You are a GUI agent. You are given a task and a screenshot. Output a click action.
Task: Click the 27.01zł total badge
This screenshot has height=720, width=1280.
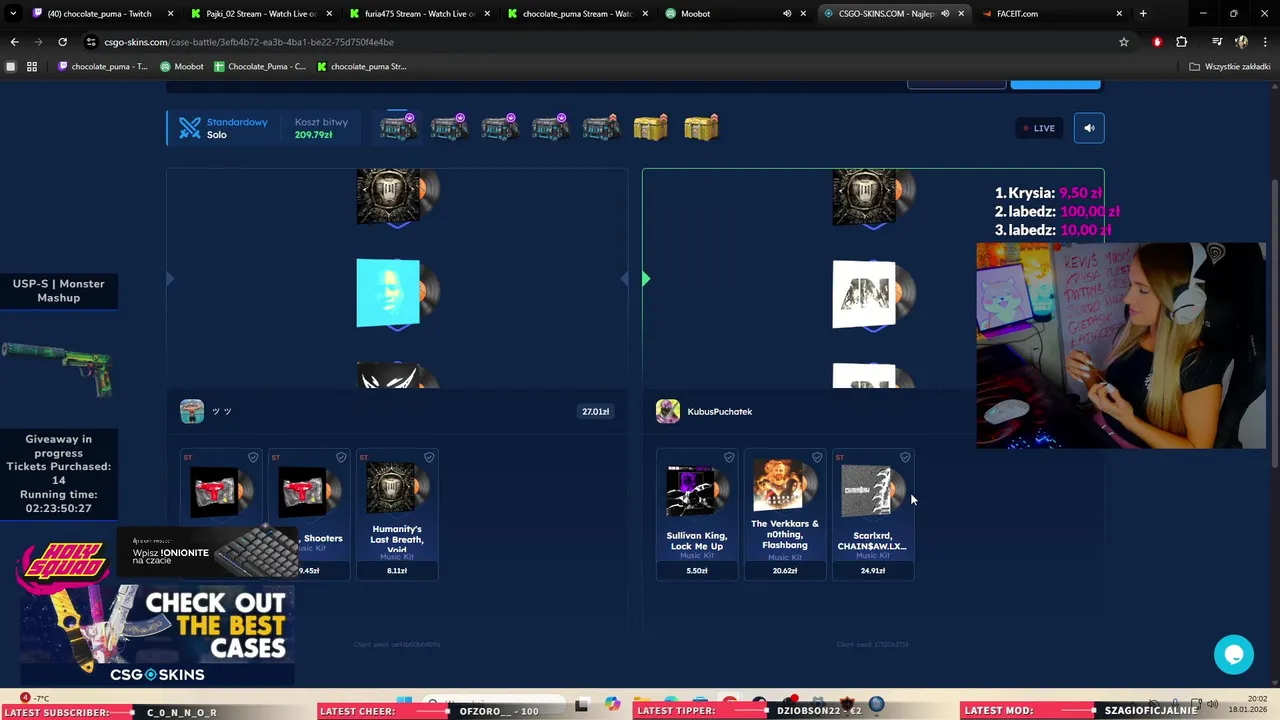pos(596,411)
